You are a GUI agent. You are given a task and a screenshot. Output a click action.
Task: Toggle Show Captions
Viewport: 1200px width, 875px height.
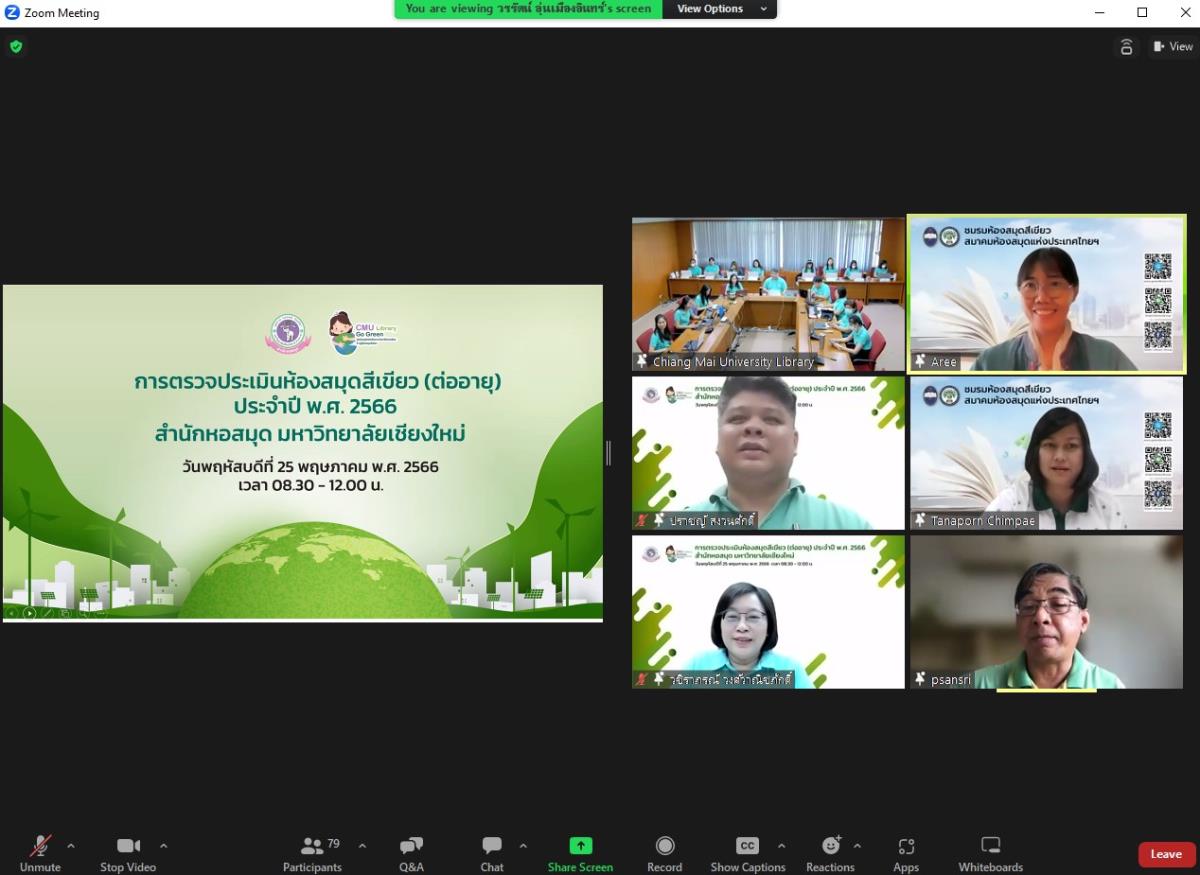747,852
